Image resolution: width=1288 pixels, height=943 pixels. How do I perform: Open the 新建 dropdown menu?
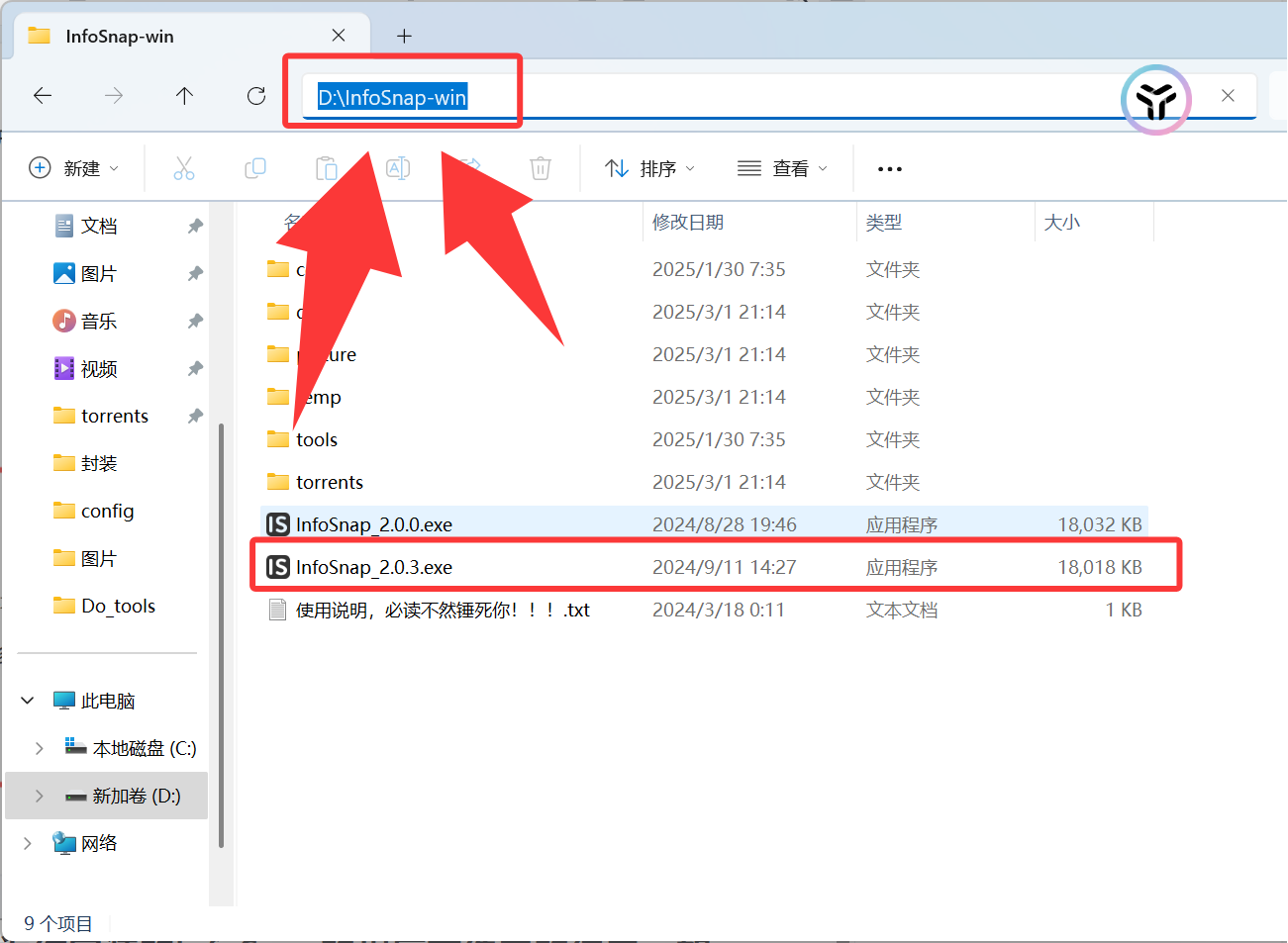74,168
